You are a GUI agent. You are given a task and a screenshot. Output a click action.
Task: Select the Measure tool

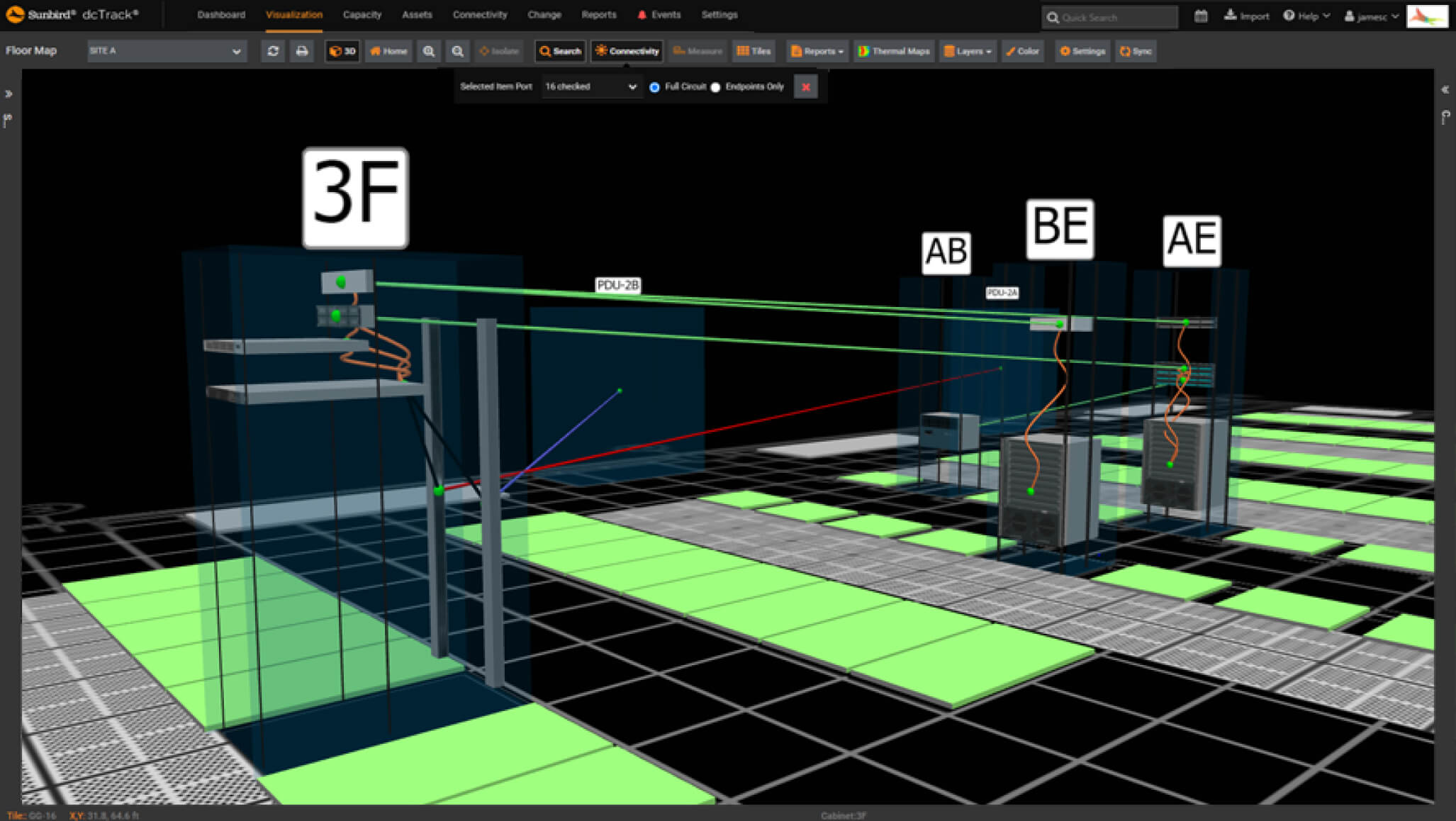pos(698,51)
